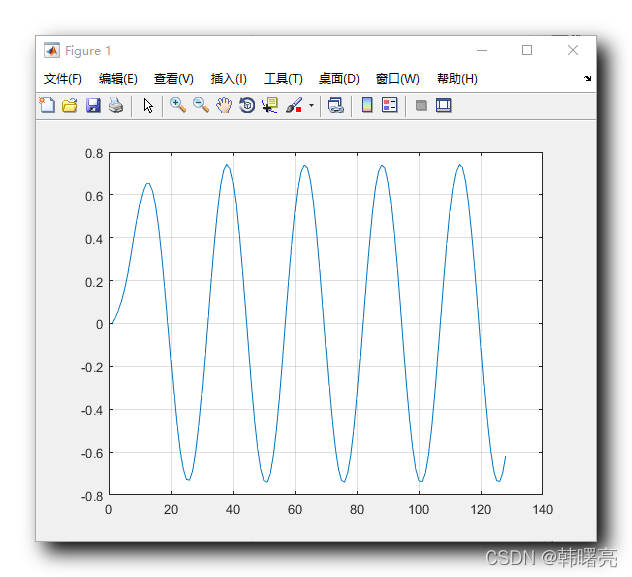Viewport: 632px width, 577px height.
Task: Click the y-axis tick label -0.6
Action: tap(92, 454)
